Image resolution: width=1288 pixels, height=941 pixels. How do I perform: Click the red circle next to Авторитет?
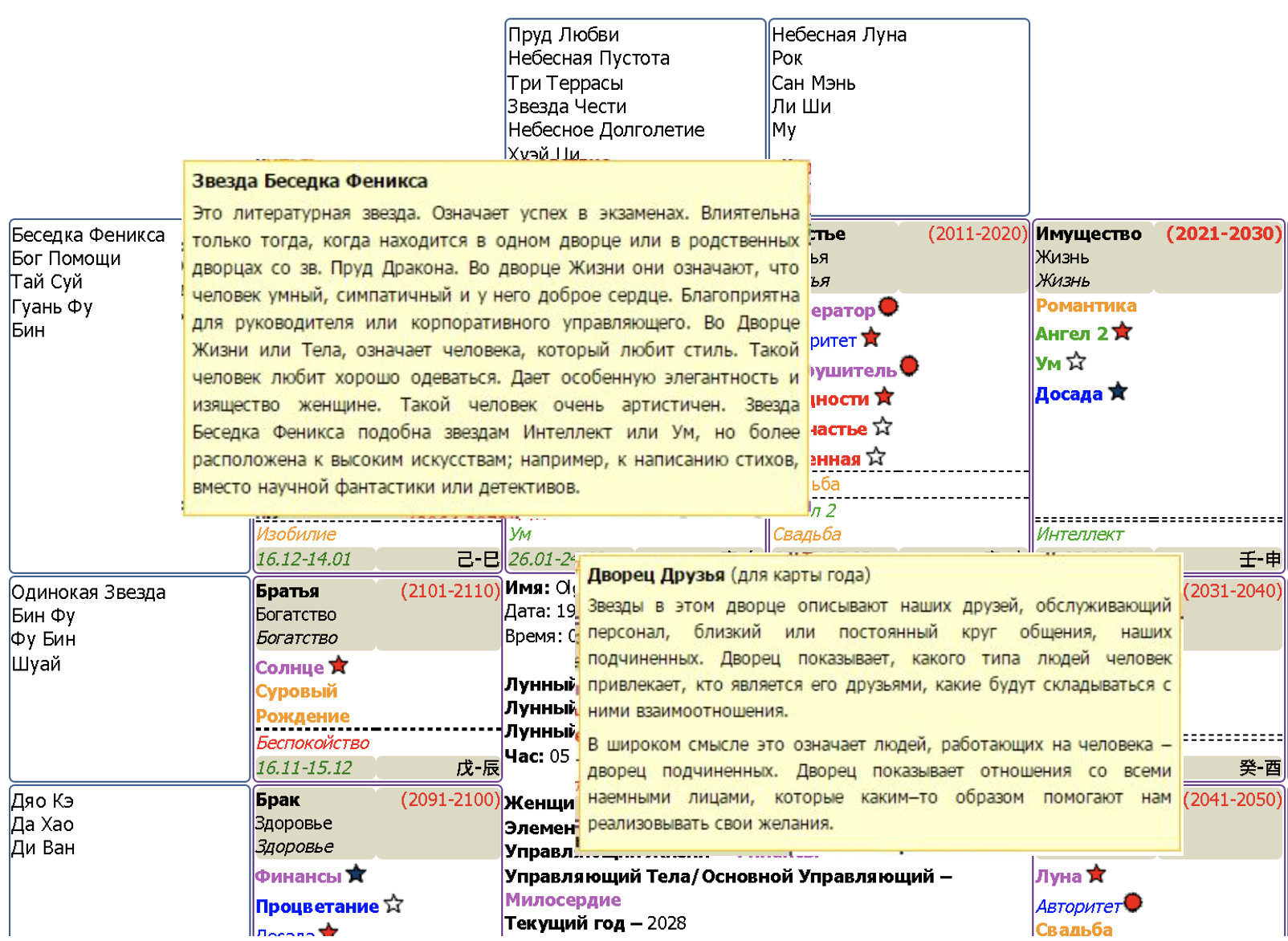[1133, 903]
